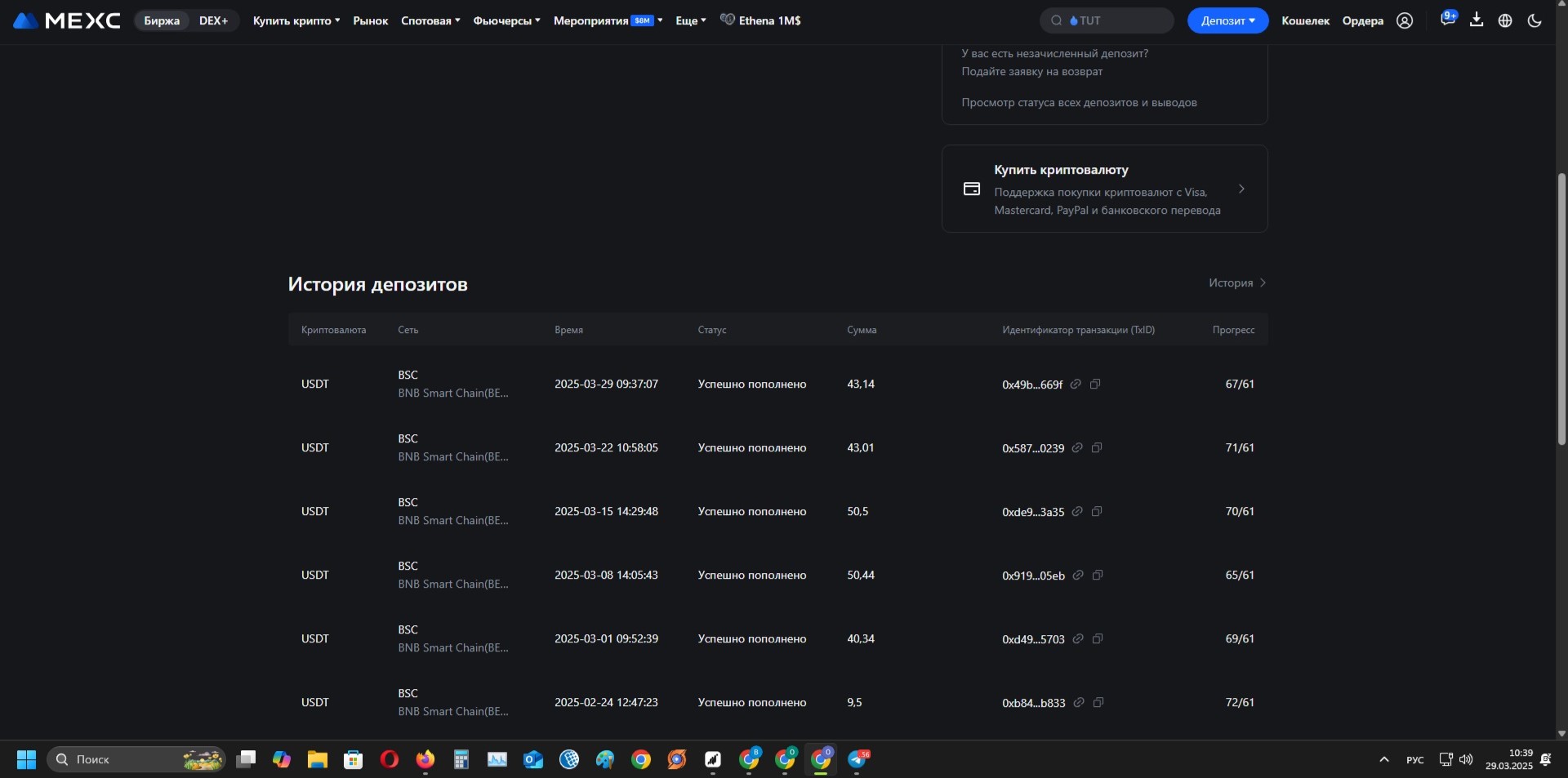Click the История депозитов heading
1568x778 pixels.
377,284
